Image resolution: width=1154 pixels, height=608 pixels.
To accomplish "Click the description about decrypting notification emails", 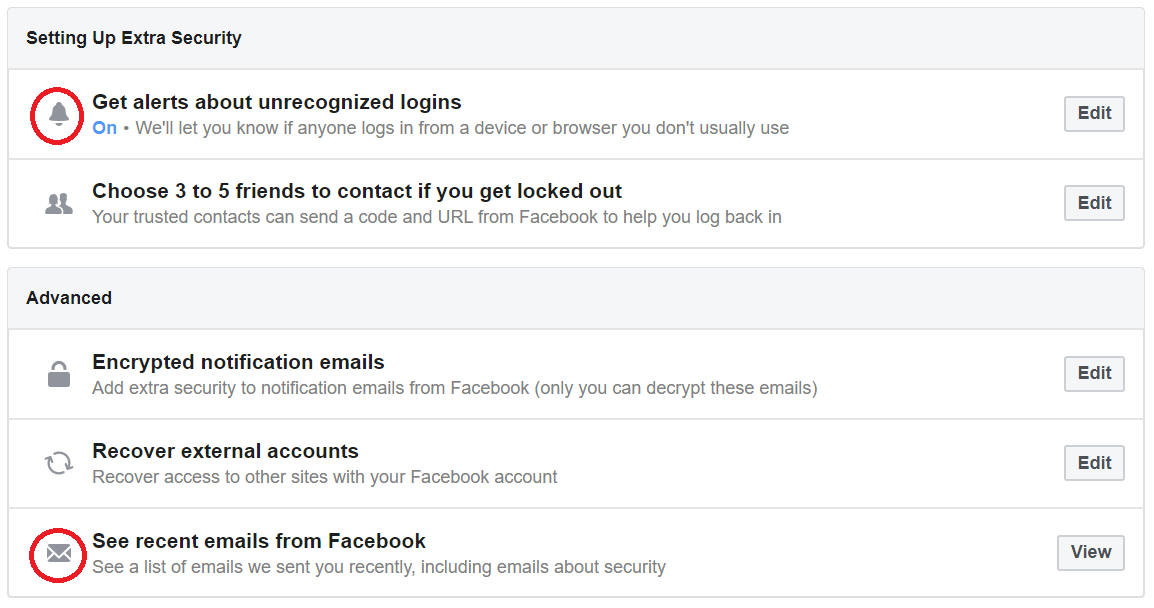I will (x=455, y=388).
